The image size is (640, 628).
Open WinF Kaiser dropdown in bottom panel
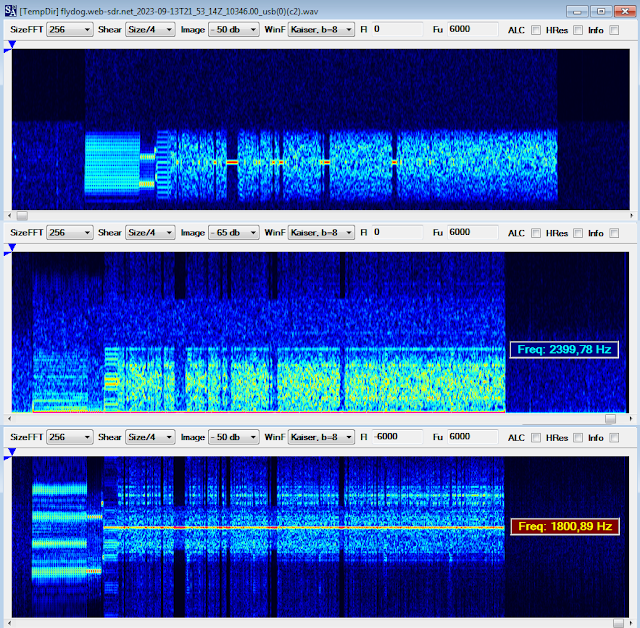321,437
